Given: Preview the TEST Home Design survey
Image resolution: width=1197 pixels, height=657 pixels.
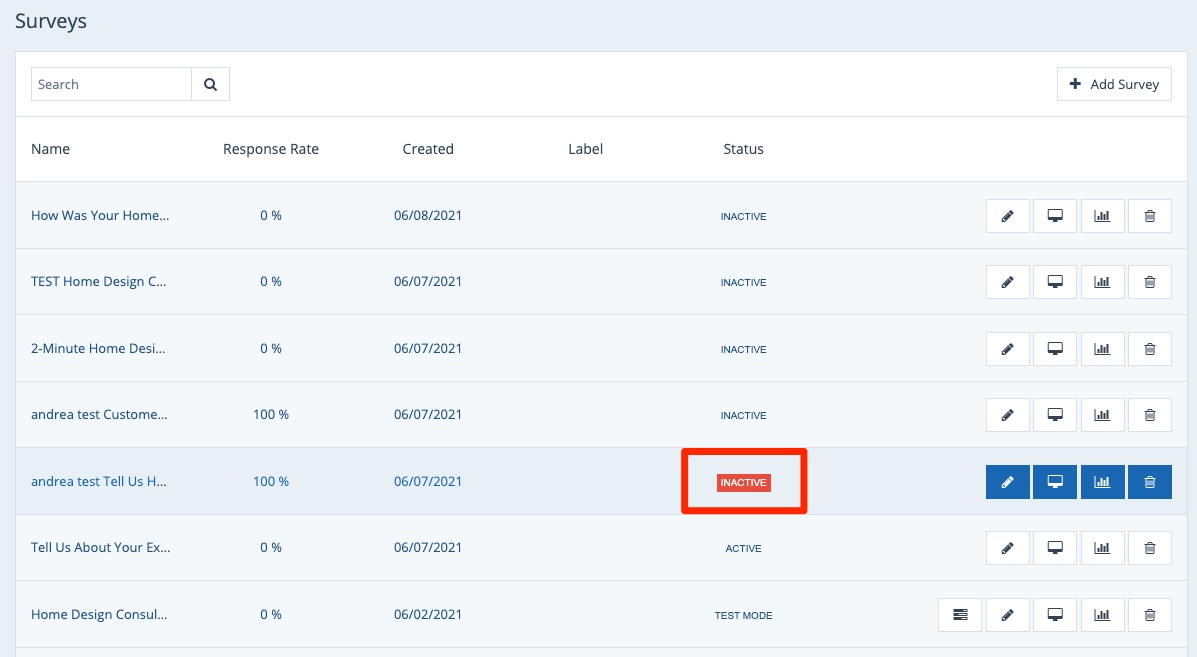Looking at the screenshot, I should (1054, 282).
